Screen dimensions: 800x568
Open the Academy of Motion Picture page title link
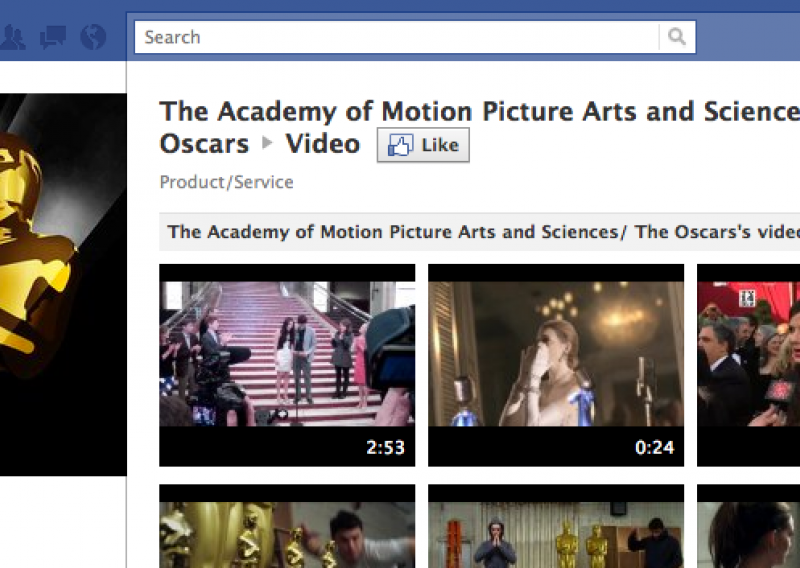pyautogui.click(x=480, y=111)
